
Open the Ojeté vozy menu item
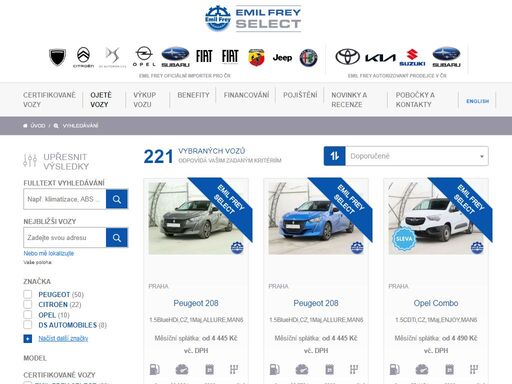coord(101,100)
